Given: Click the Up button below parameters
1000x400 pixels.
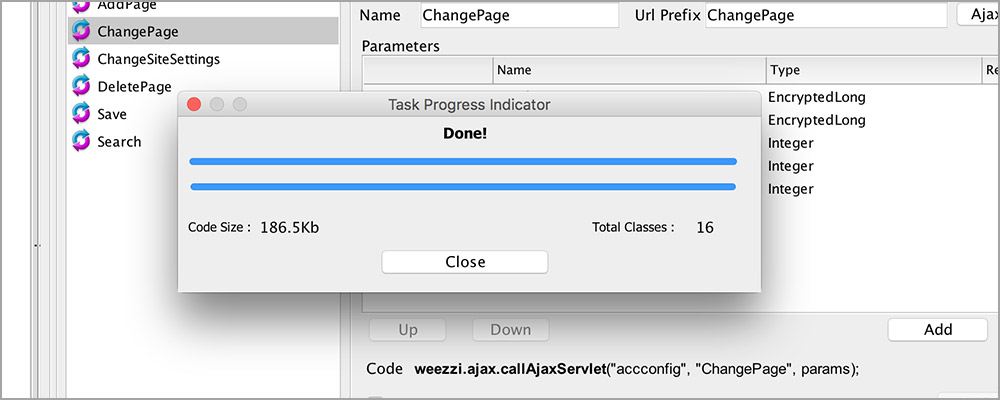Looking at the screenshot, I should pos(408,329).
